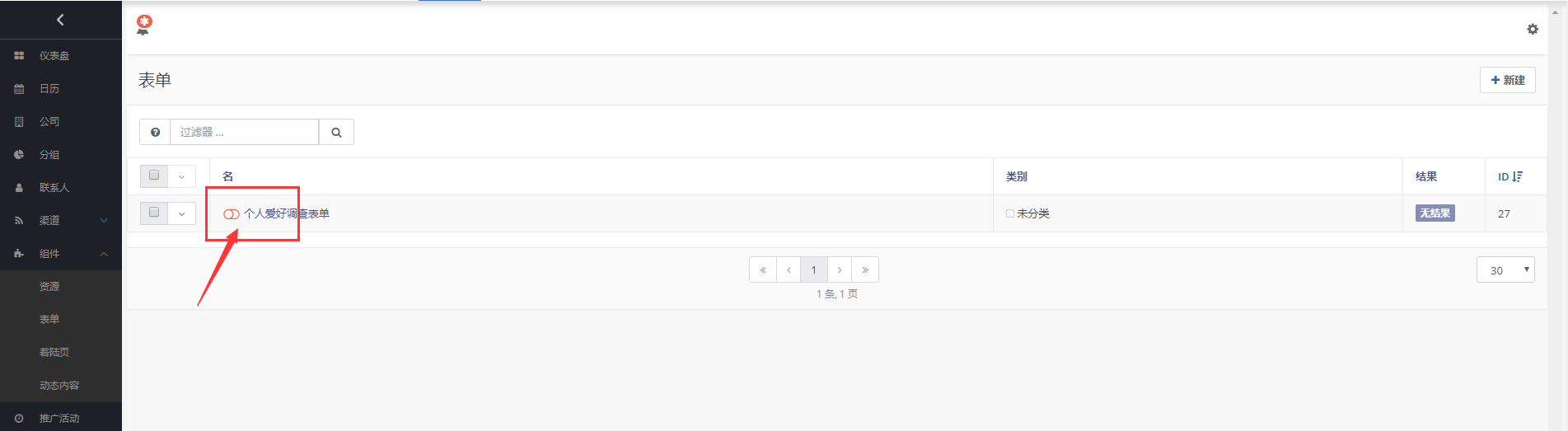Open the 个人爱好调查表单 form link

[287, 214]
